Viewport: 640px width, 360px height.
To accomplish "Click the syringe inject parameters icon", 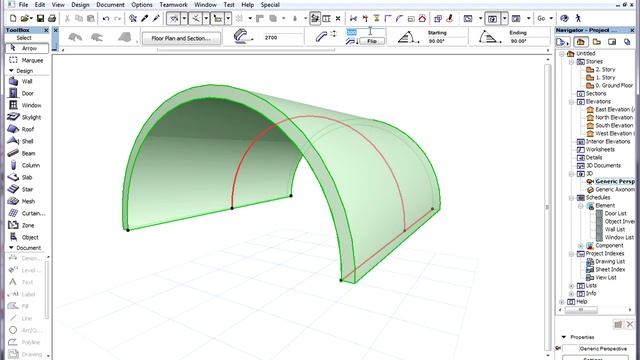I will pos(156,18).
